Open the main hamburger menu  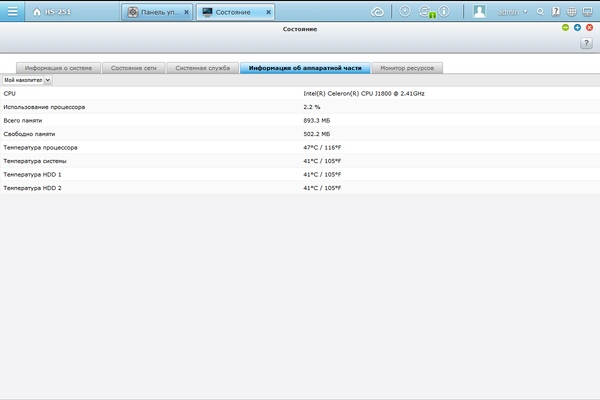tap(12, 11)
